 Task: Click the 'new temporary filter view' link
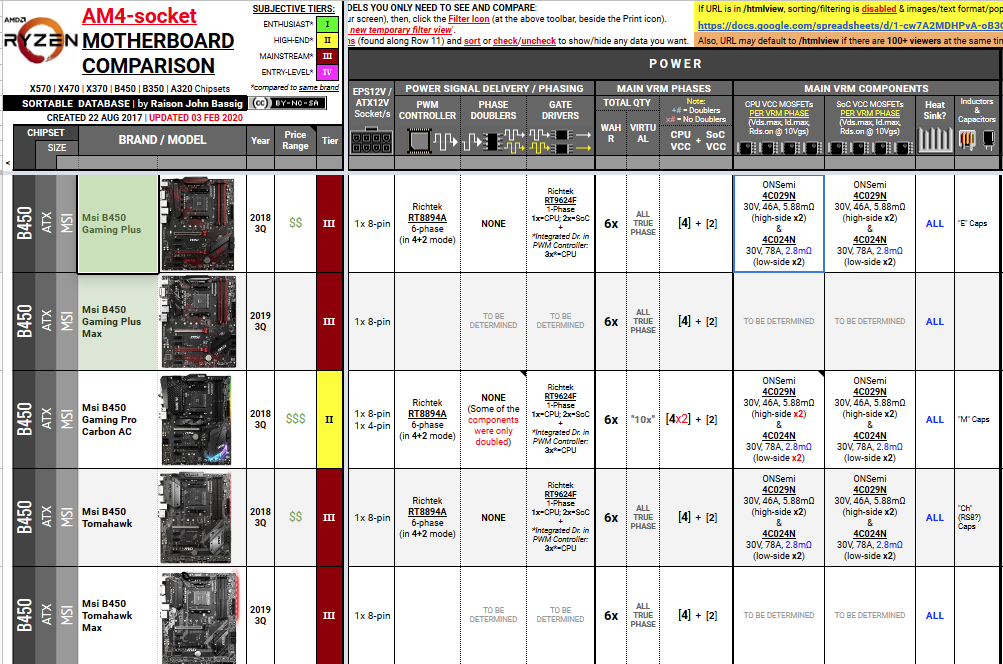400,30
